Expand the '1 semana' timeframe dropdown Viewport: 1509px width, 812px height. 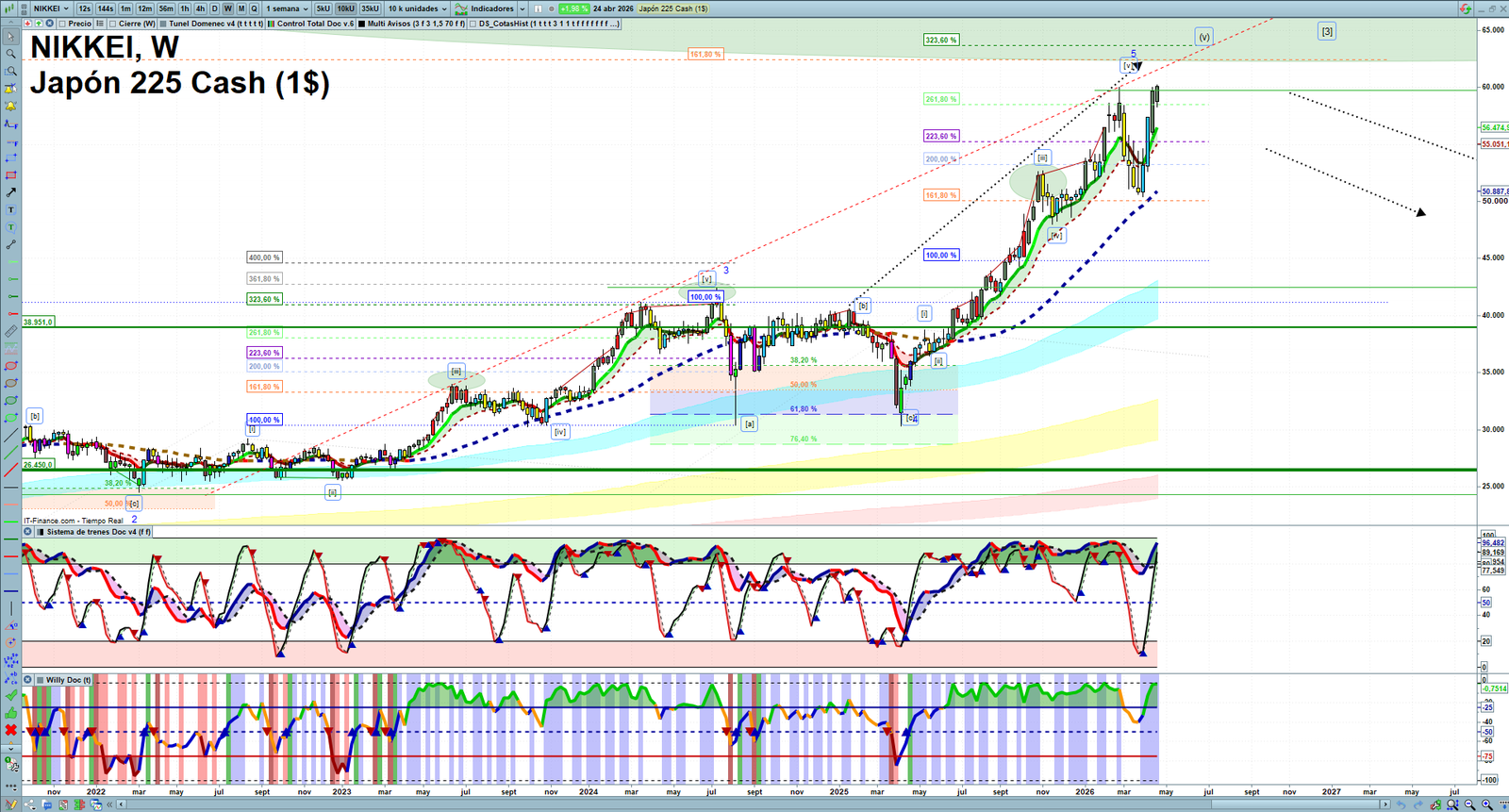(287, 8)
